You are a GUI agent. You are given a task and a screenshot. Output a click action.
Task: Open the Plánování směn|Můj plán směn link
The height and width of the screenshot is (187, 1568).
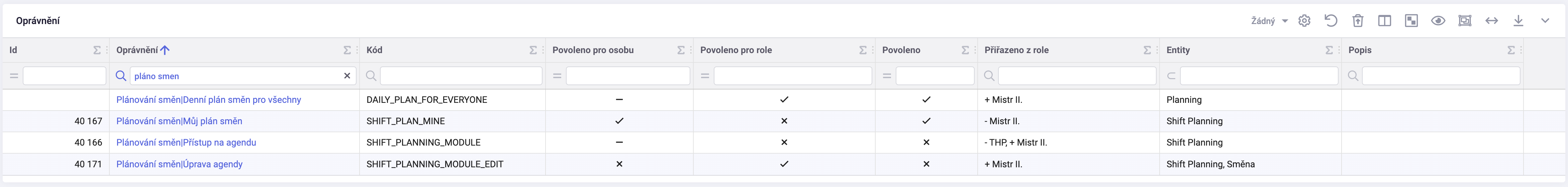click(179, 121)
